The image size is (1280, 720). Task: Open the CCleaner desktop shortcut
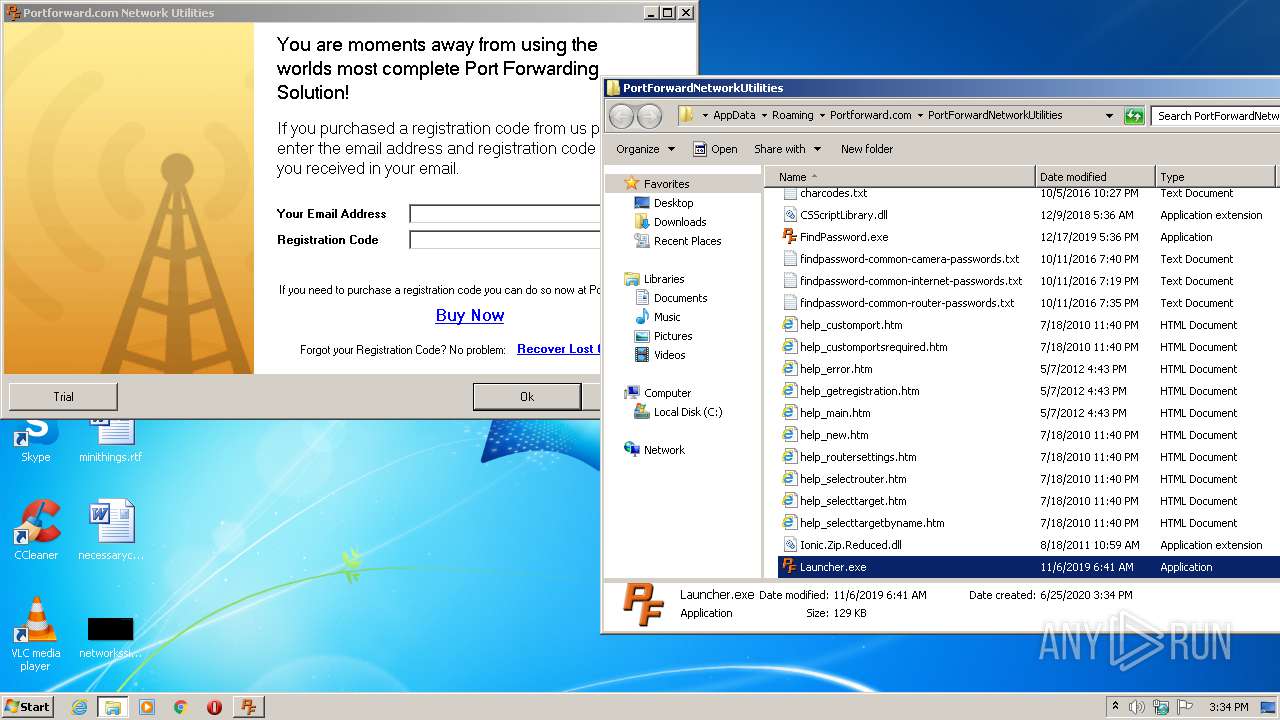(x=36, y=530)
